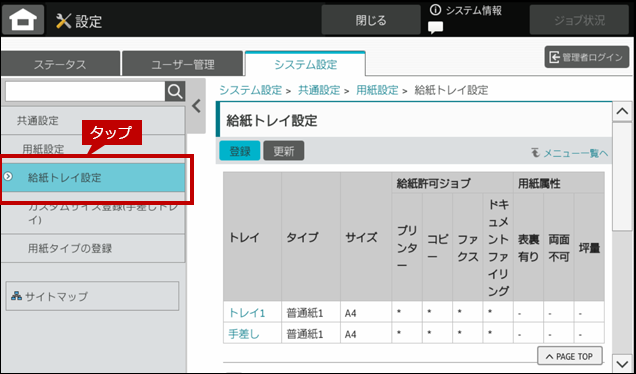Click 管理者ログイン button

click(x=587, y=57)
